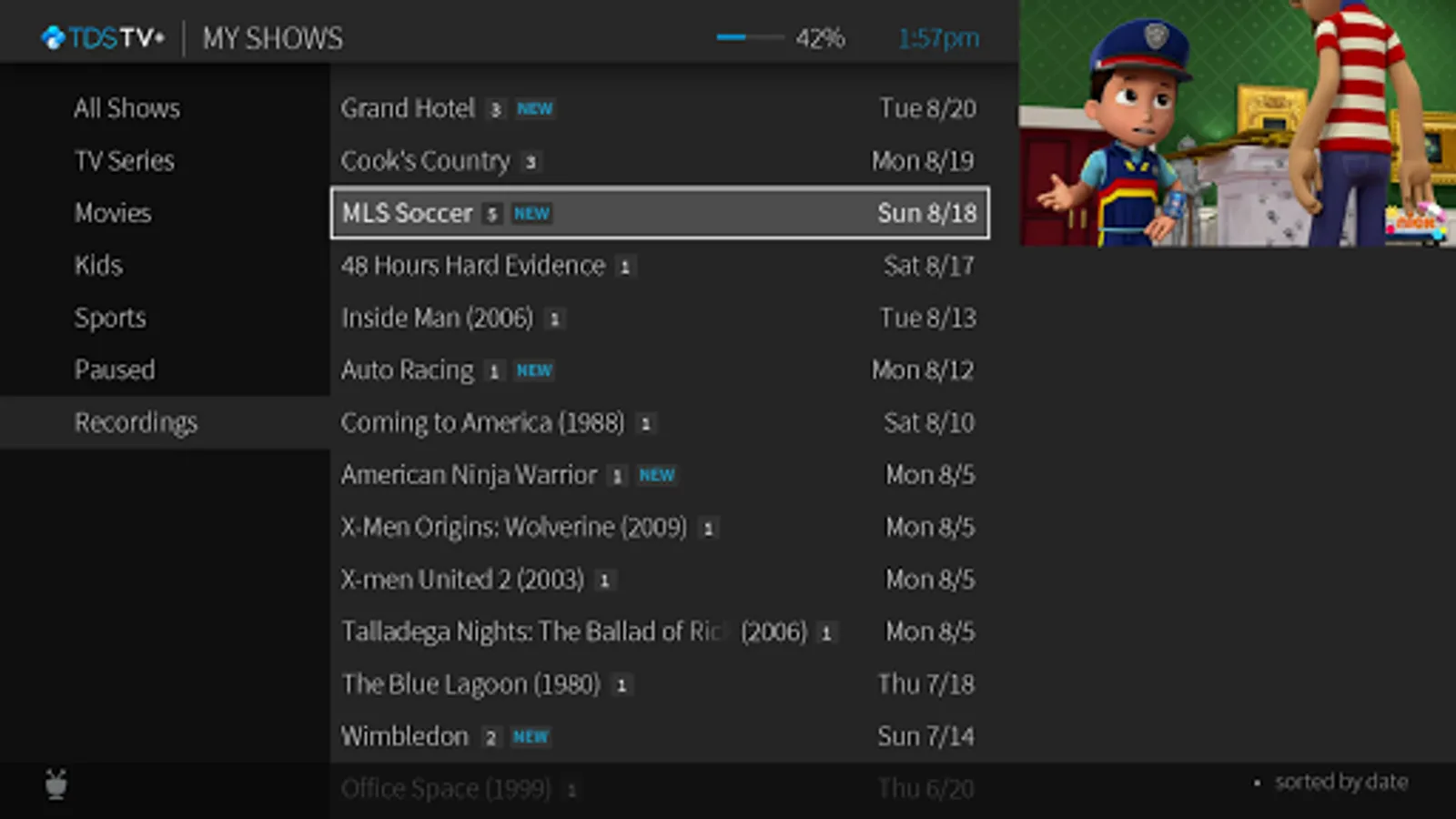This screenshot has width=1456, height=819.
Task: Open the All Shows category
Action: (127, 108)
